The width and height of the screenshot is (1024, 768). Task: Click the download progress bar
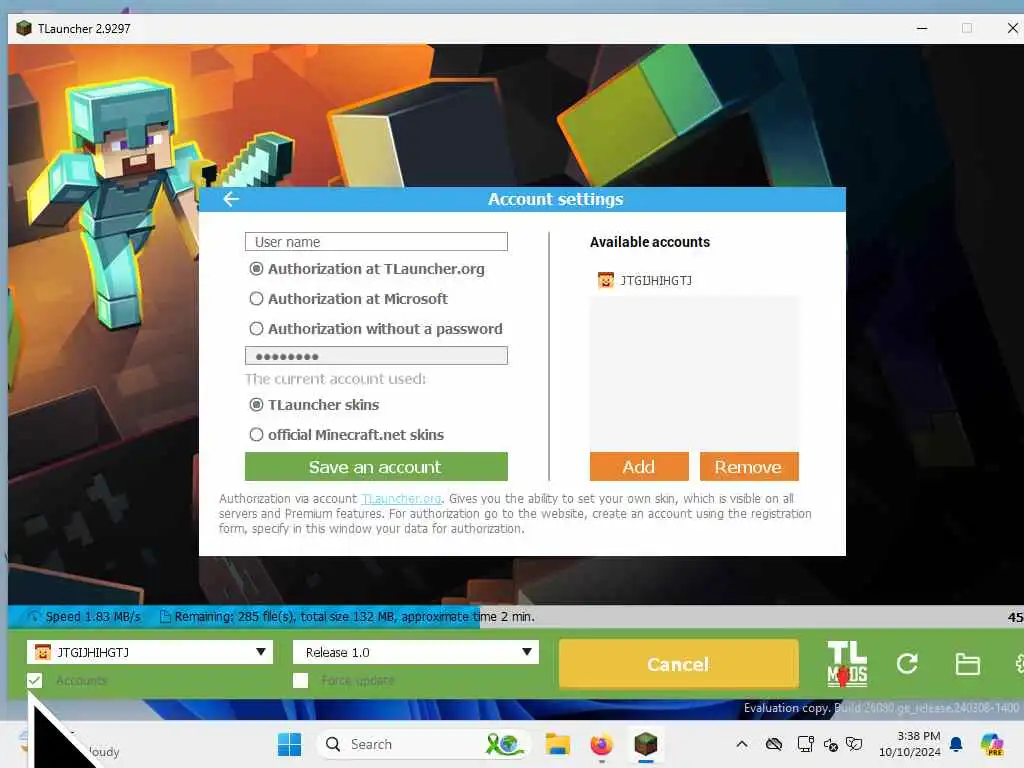coord(516,616)
